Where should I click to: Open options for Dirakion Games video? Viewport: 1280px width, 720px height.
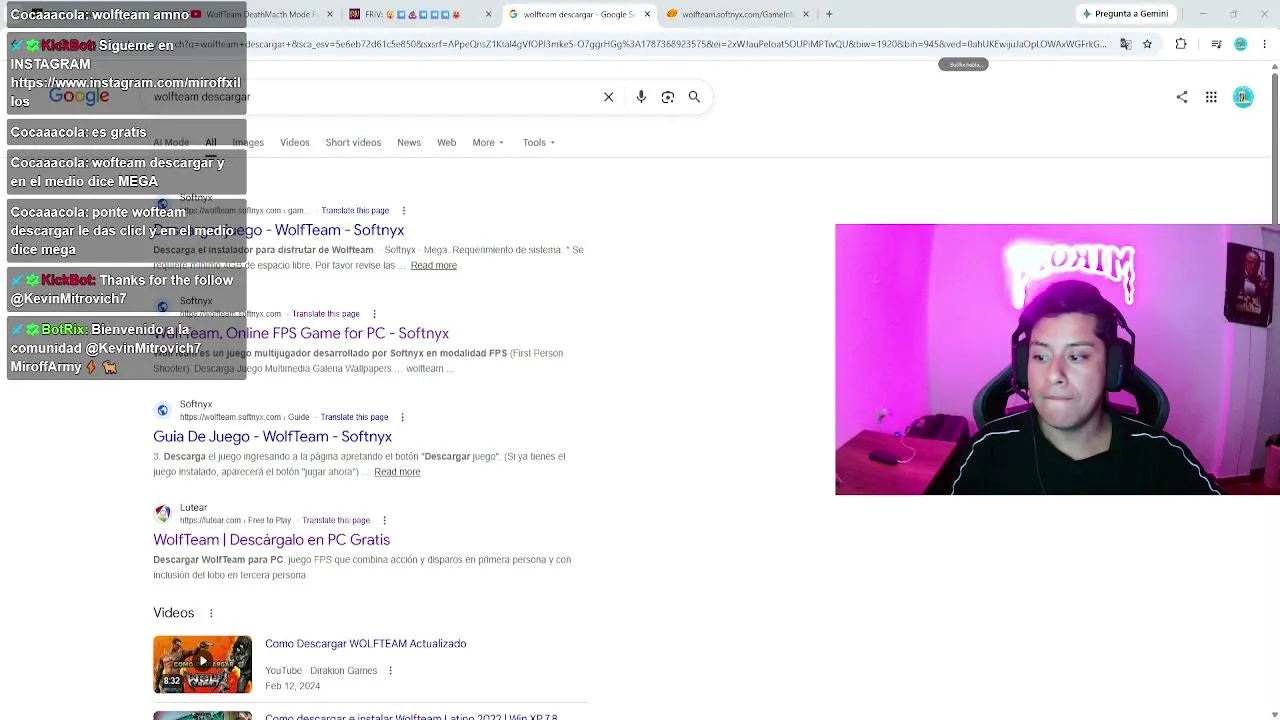point(390,671)
